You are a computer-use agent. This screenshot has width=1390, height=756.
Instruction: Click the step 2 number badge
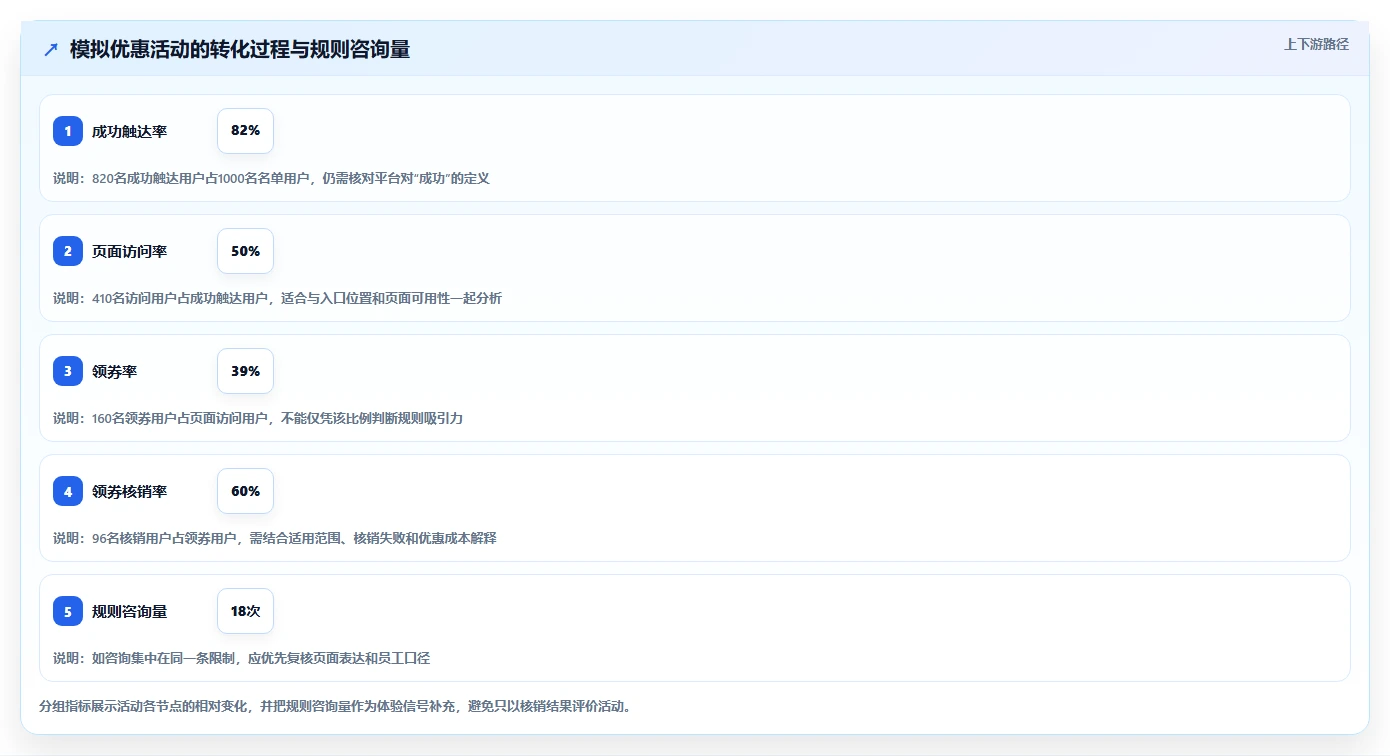(x=68, y=251)
